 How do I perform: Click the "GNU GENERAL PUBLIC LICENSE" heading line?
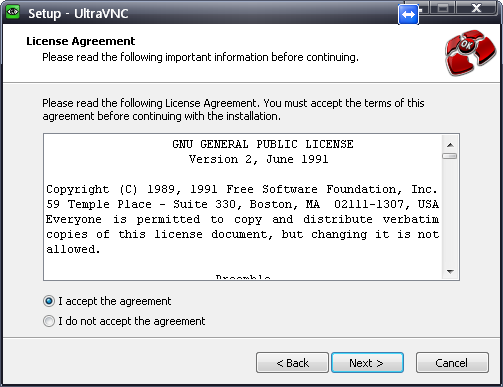click(x=263, y=144)
